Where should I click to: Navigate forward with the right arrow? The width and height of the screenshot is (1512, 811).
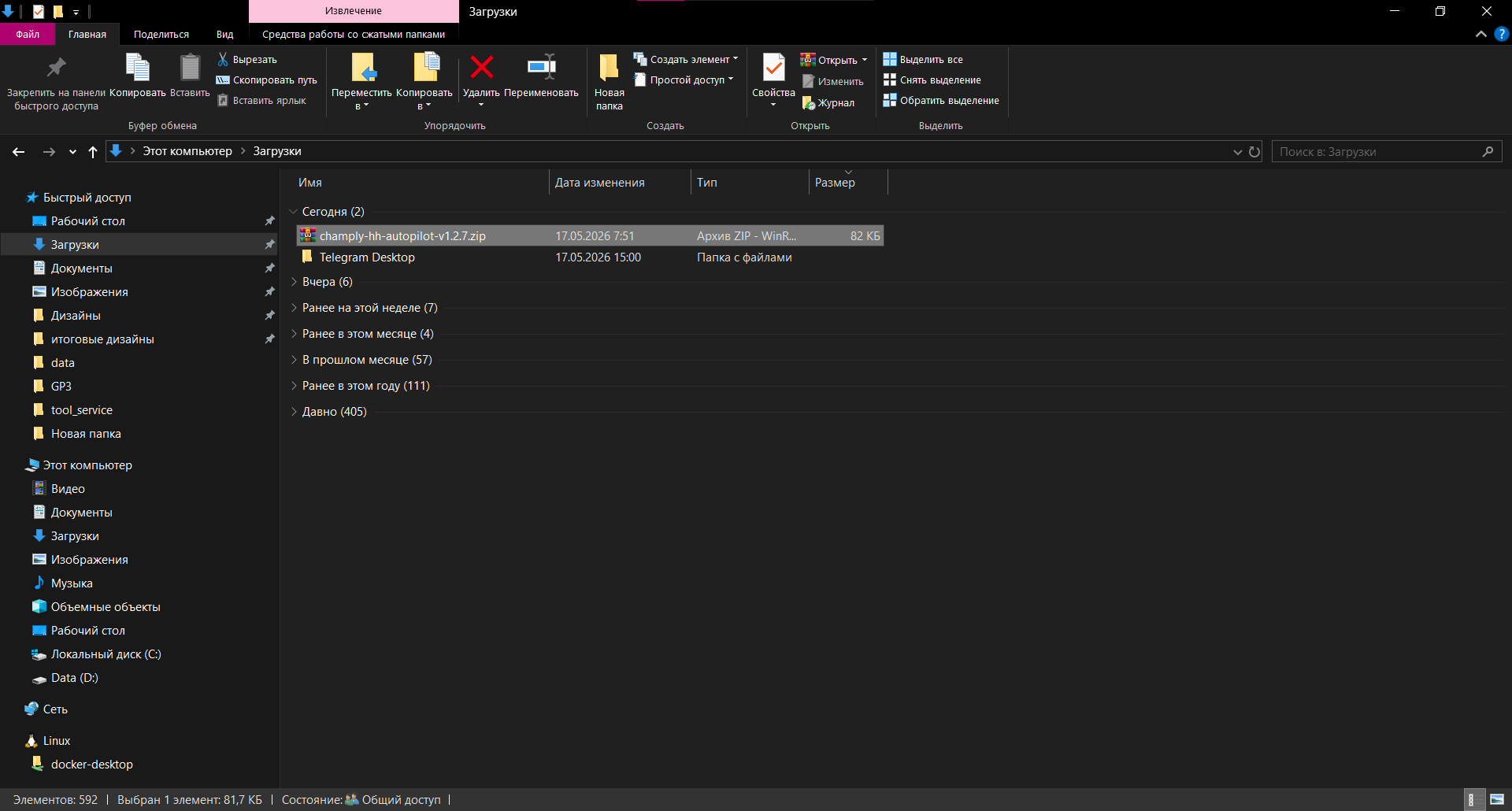(49, 151)
